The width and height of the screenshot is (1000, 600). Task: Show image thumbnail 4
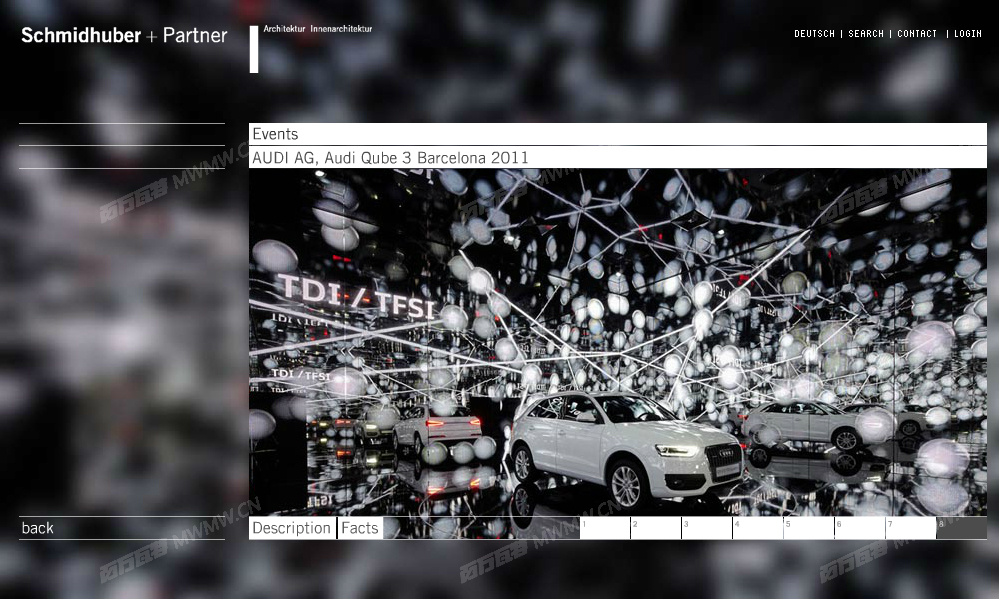point(758,528)
